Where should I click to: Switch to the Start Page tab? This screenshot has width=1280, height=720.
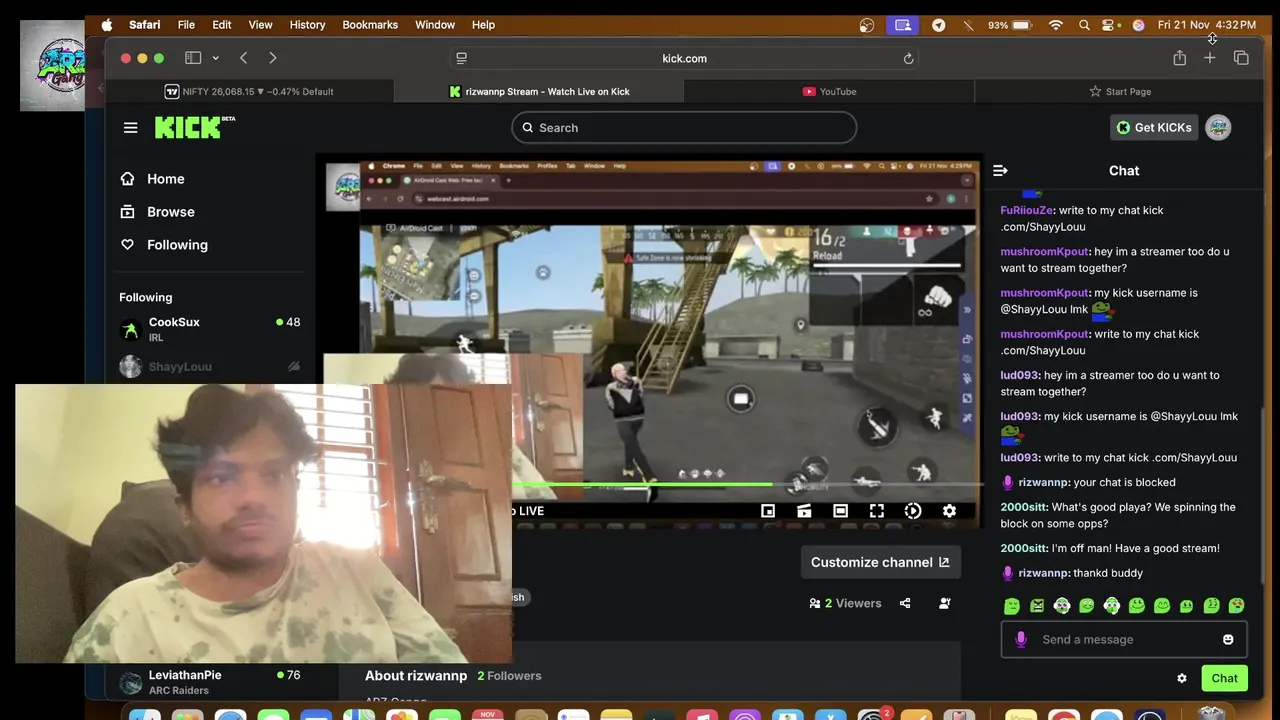tap(1119, 91)
